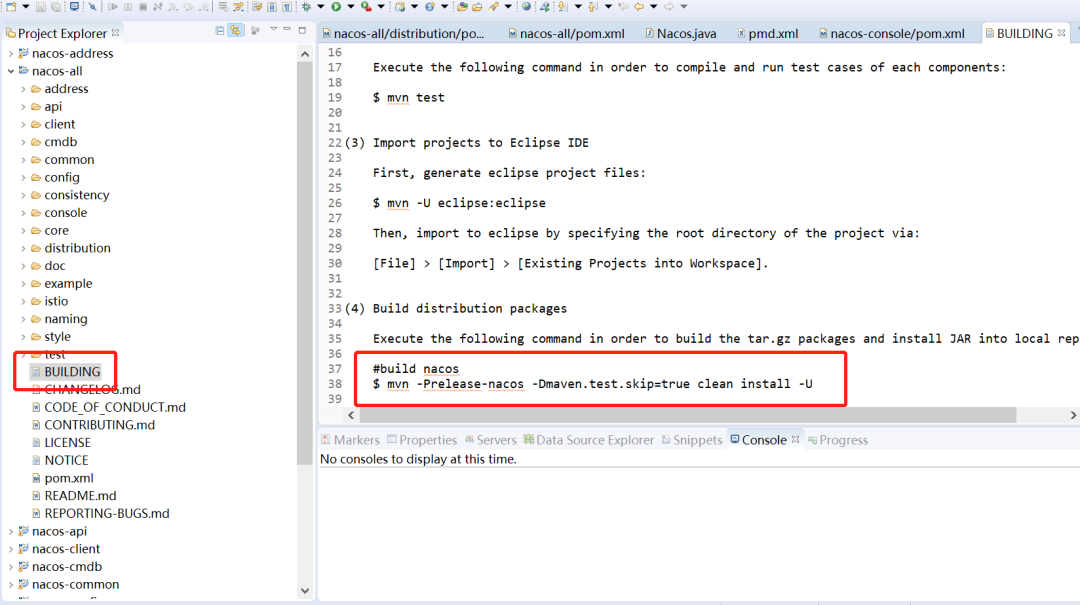Screen dimensions: 1080x605
Task: Click the editor horizontal scrollbar
Action: [687, 415]
